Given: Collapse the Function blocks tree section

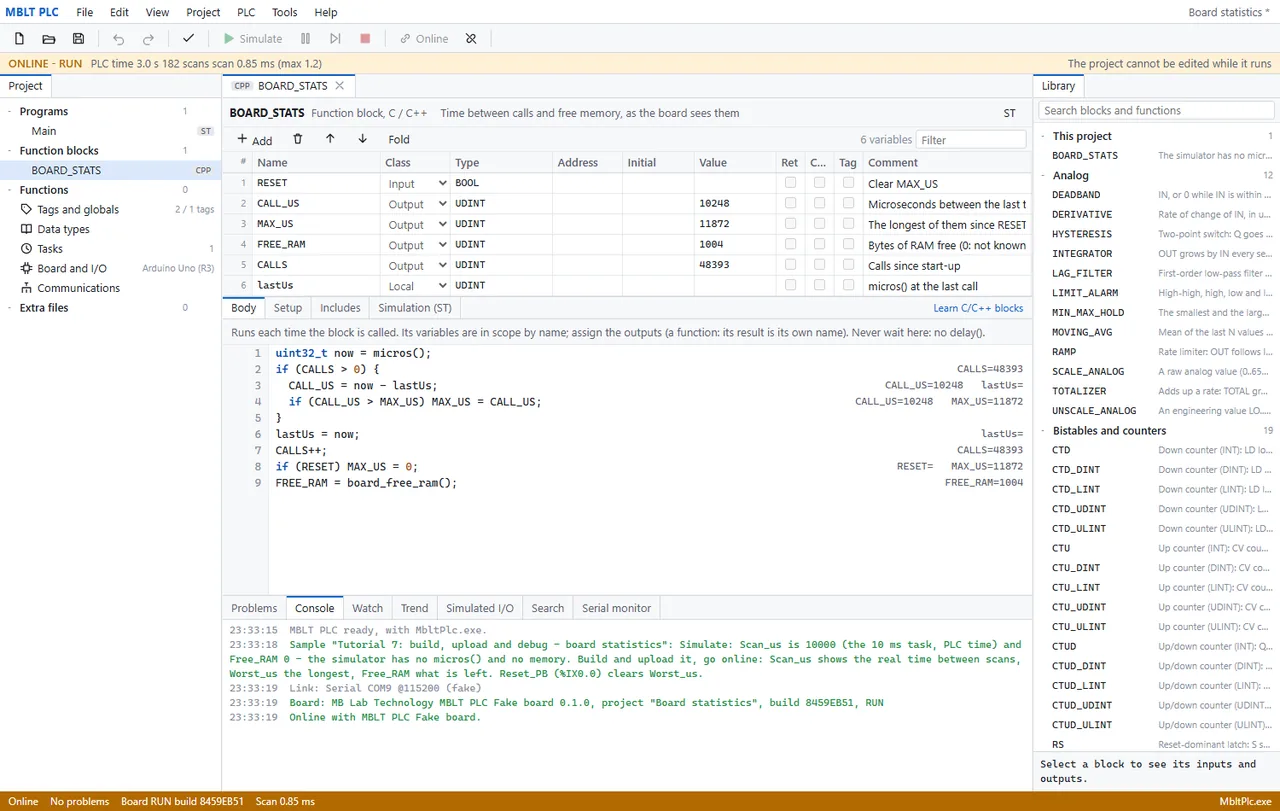Looking at the screenshot, I should coord(10,151).
